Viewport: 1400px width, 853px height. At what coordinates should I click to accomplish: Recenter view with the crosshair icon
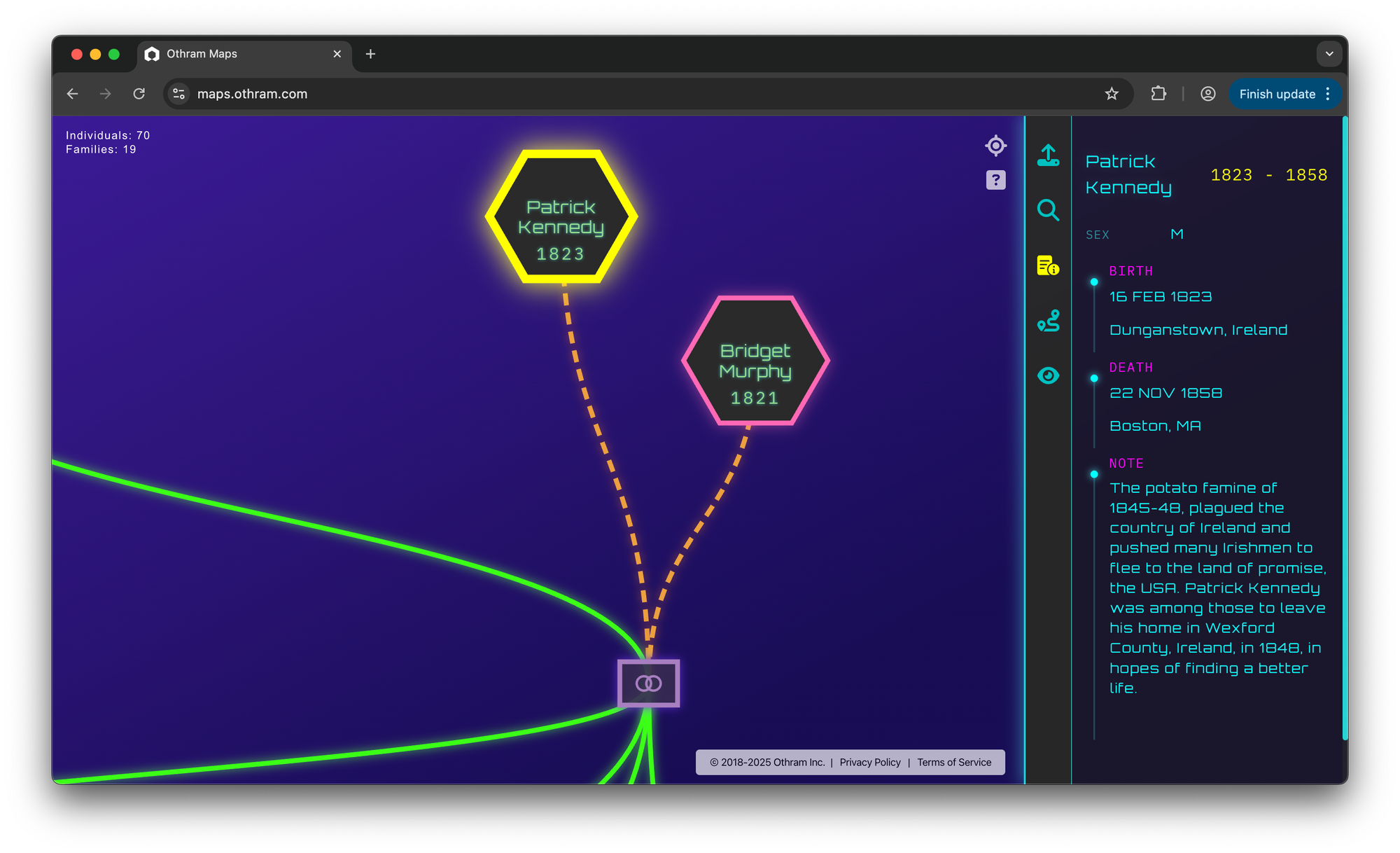pos(995,146)
